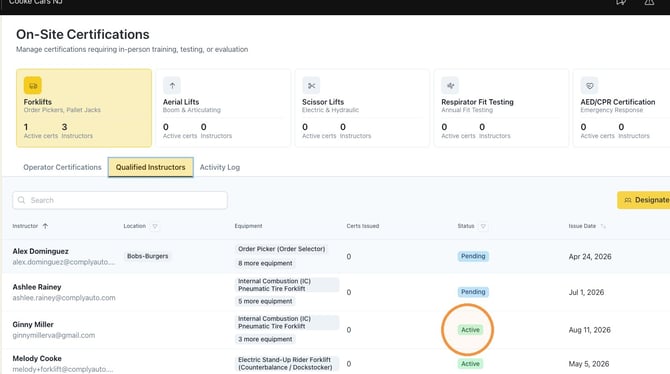Viewport: 670px width, 374px height.
Task: Open the Respirator Fit Testing card title
Action: coord(477,102)
